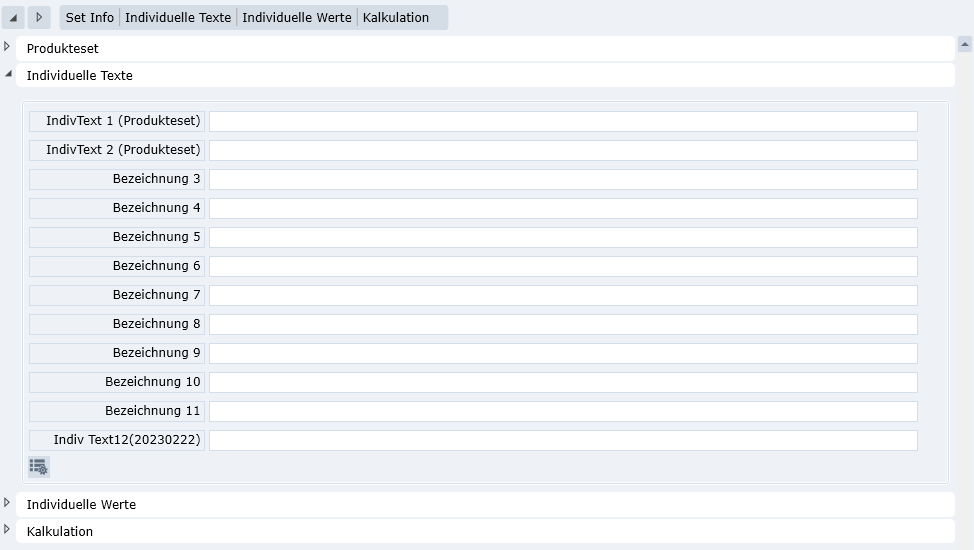Open the list settings icon below text fields
974x550 pixels.
pyautogui.click(x=39, y=467)
